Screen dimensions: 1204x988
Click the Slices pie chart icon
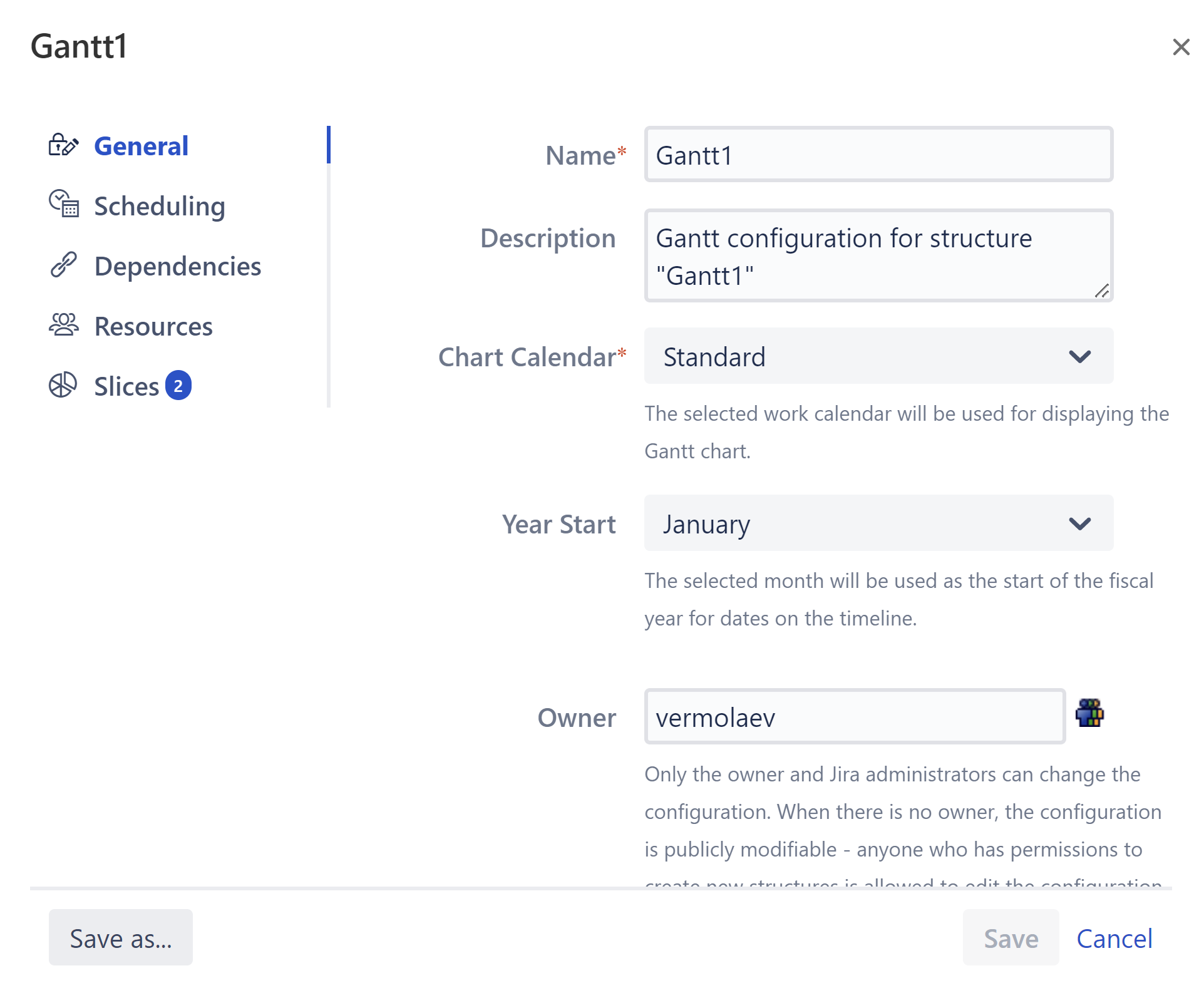[63, 385]
